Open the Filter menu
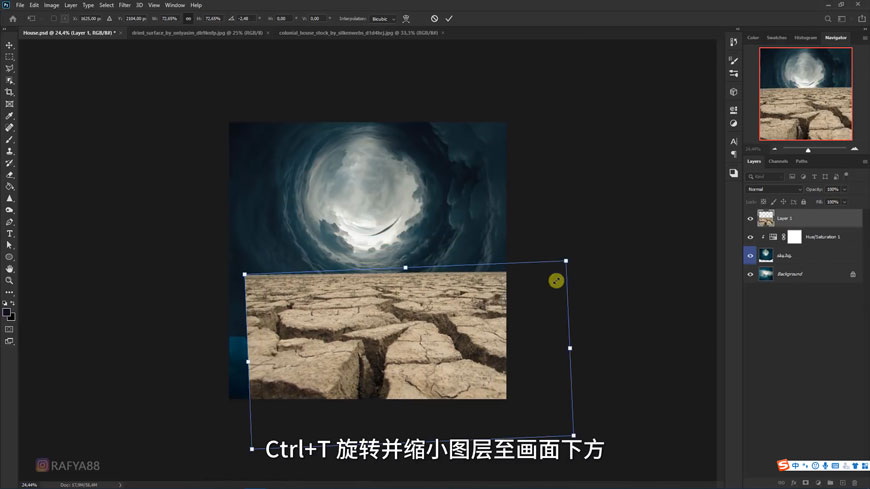 click(125, 5)
